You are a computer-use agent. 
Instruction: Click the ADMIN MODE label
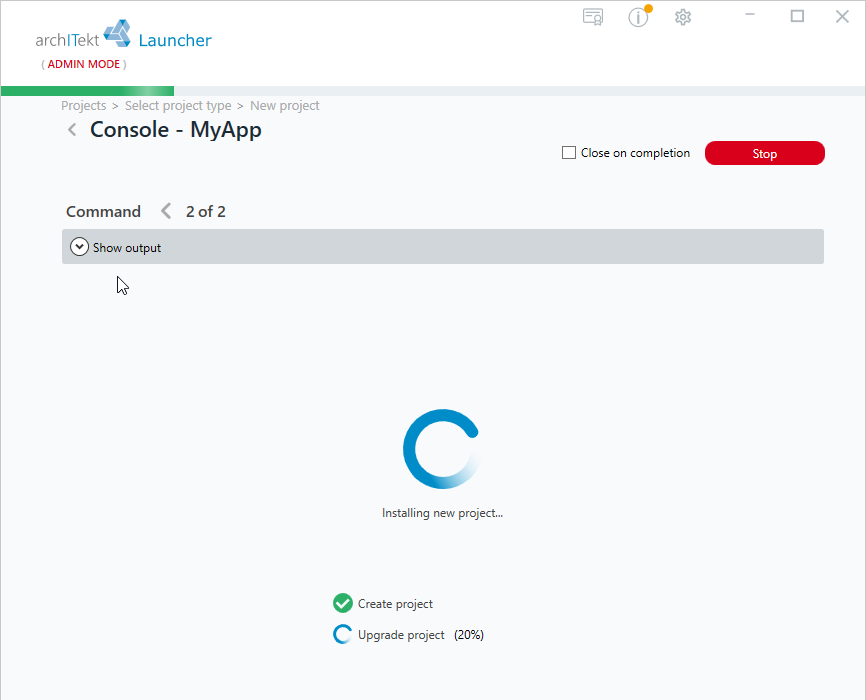point(83,64)
